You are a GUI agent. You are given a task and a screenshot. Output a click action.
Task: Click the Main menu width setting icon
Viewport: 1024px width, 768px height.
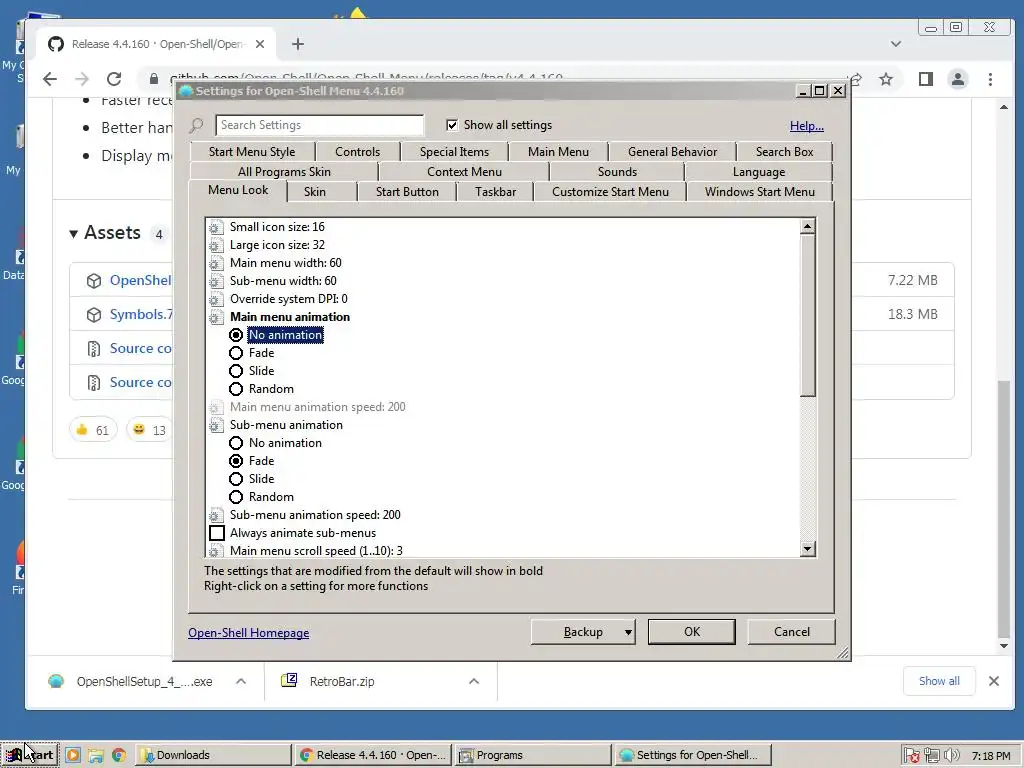point(216,263)
